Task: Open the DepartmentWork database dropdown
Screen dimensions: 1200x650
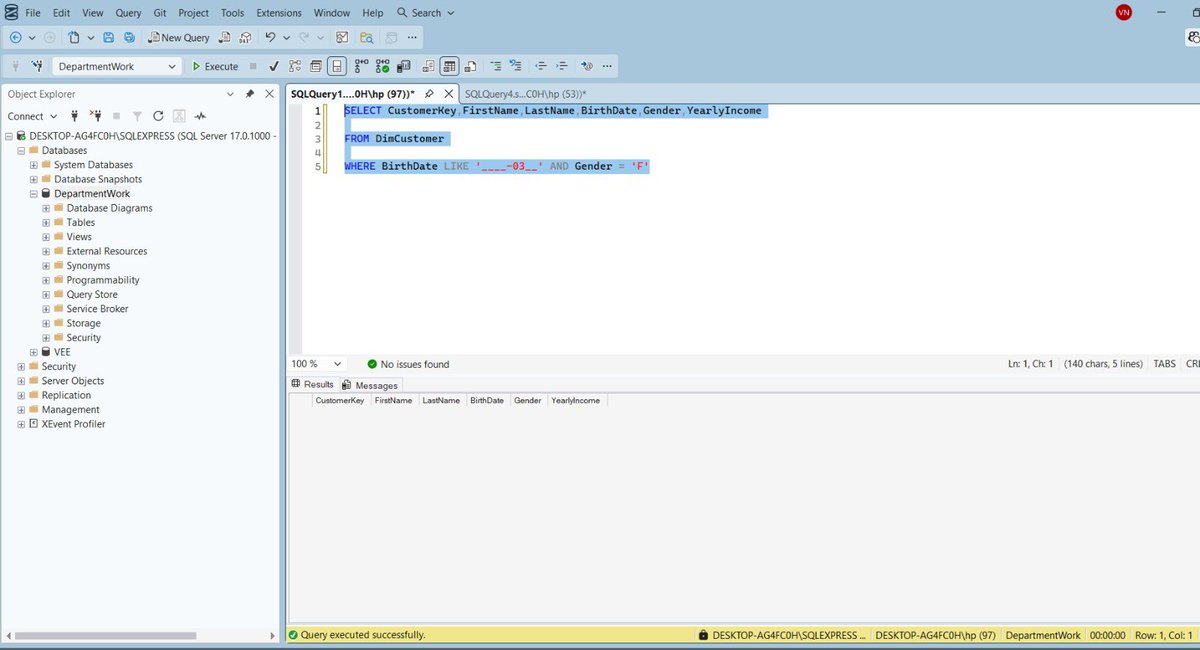Action: pyautogui.click(x=172, y=67)
